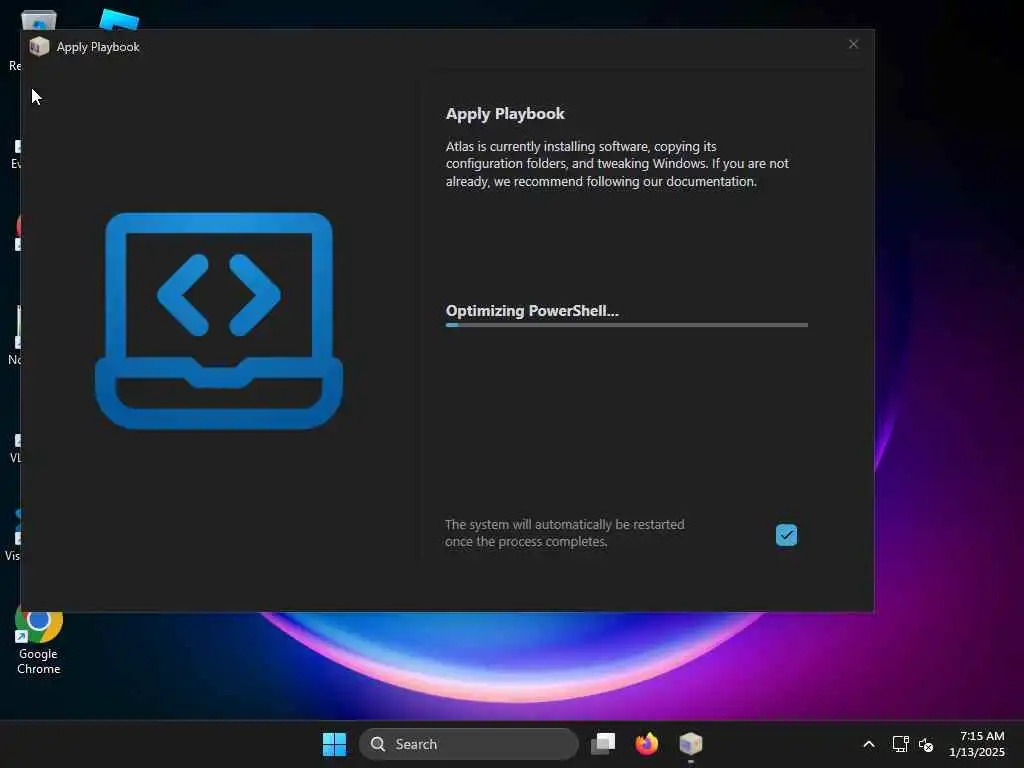Viewport: 1024px width, 768px height.
Task: Click the Optimizing PowerShell status text
Action: pyautogui.click(x=532, y=311)
